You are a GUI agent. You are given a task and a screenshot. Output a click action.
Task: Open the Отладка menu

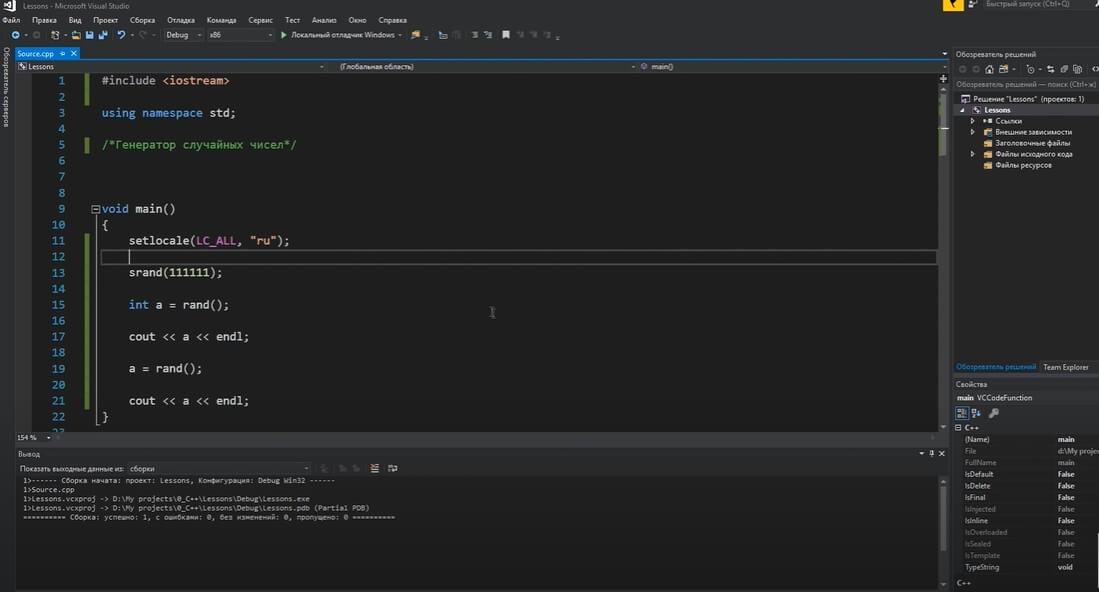[x=181, y=20]
